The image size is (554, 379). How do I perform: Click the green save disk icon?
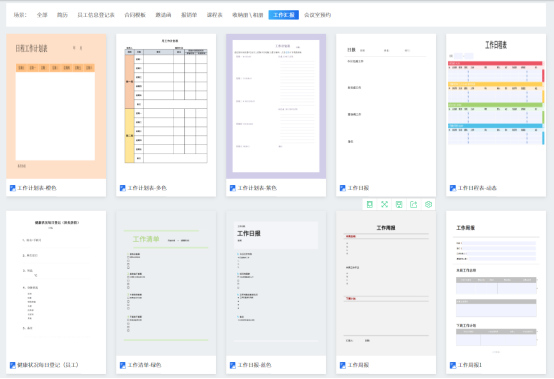point(399,205)
